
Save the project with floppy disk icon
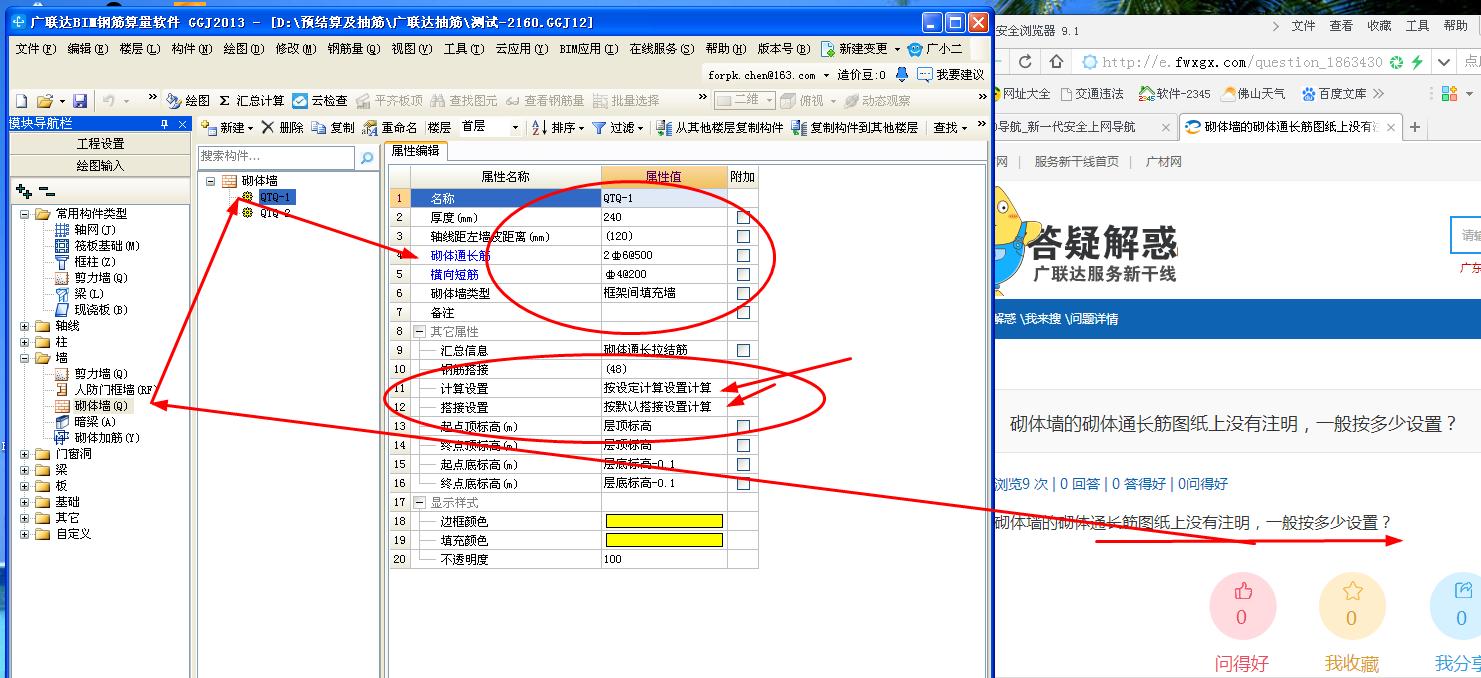click(80, 101)
